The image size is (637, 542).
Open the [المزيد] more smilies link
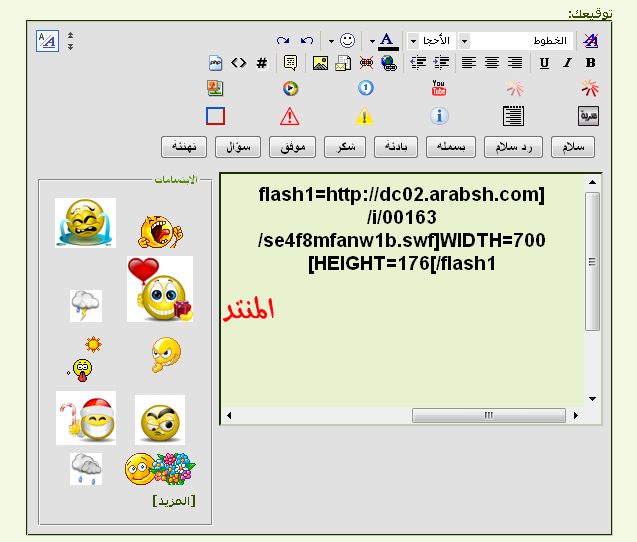tap(173, 500)
